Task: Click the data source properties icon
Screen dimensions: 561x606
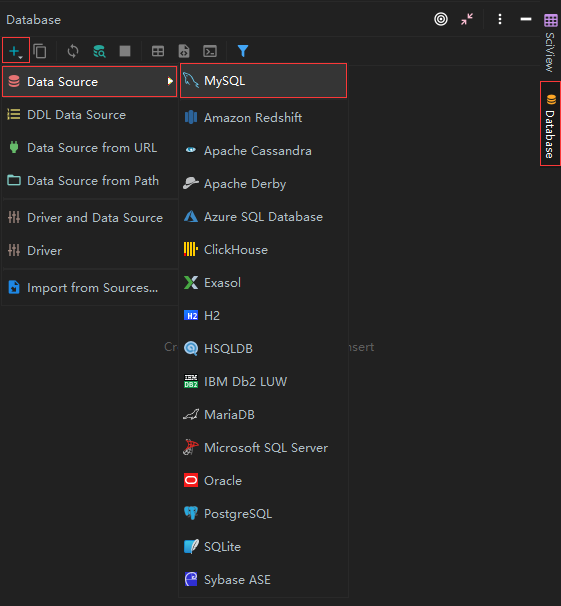Action: 99,51
